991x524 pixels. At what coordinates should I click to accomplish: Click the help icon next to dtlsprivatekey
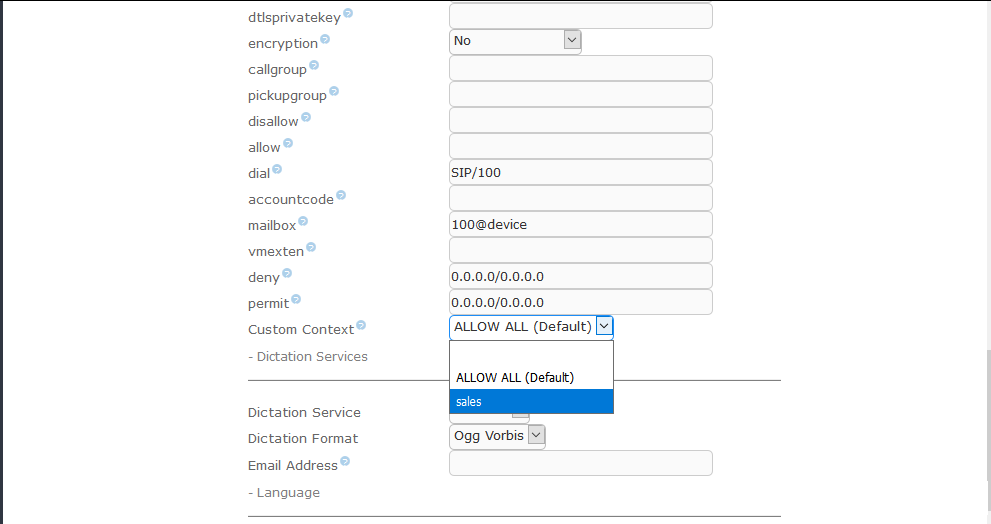(348, 13)
